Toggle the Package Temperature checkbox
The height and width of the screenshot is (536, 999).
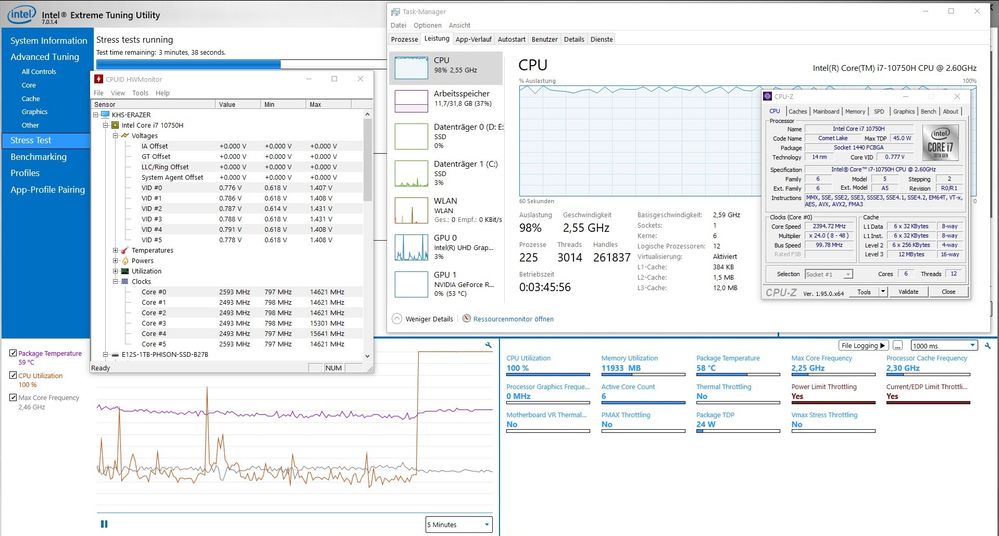pyautogui.click(x=12, y=353)
